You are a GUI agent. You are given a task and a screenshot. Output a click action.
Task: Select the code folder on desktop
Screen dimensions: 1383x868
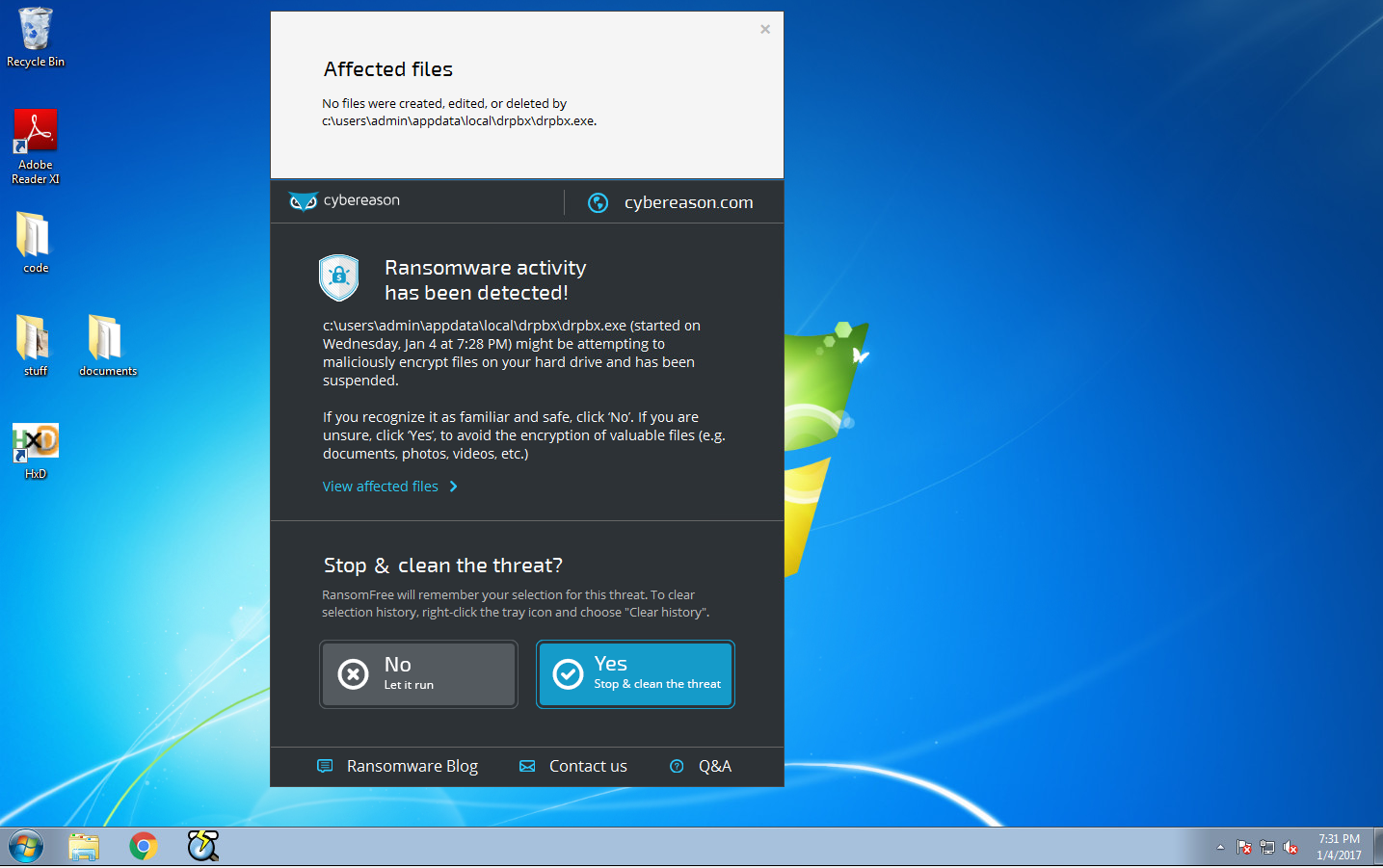pyautogui.click(x=36, y=243)
